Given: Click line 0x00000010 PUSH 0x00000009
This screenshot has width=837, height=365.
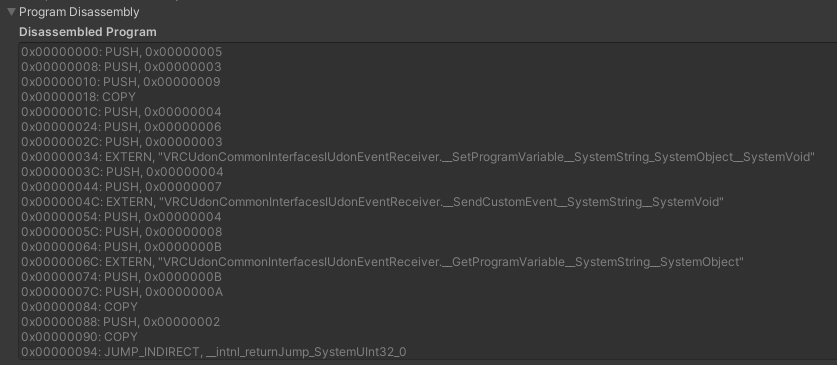Looking at the screenshot, I should click(x=121, y=82).
